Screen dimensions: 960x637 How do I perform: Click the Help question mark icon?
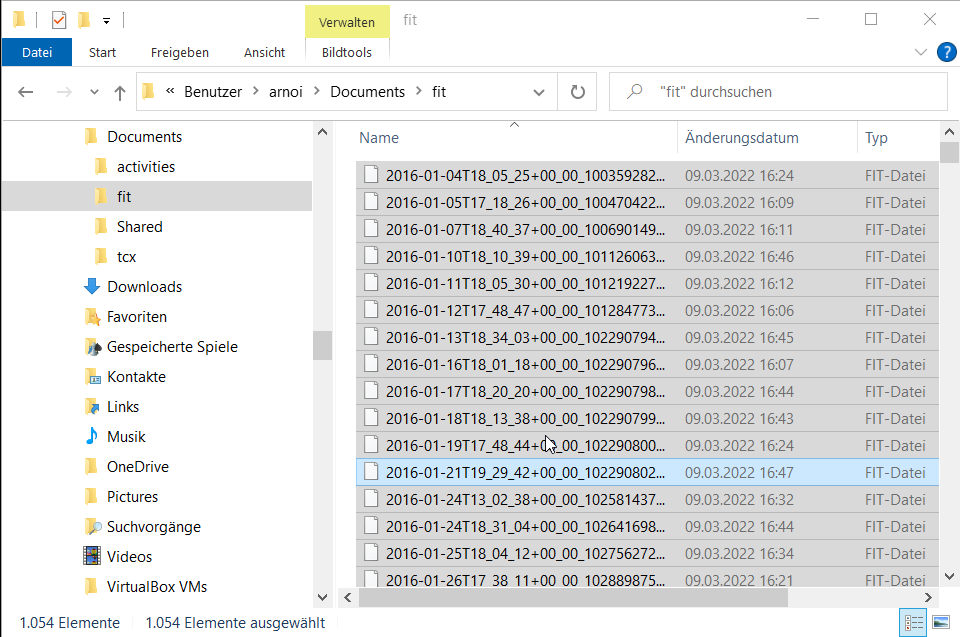(946, 52)
